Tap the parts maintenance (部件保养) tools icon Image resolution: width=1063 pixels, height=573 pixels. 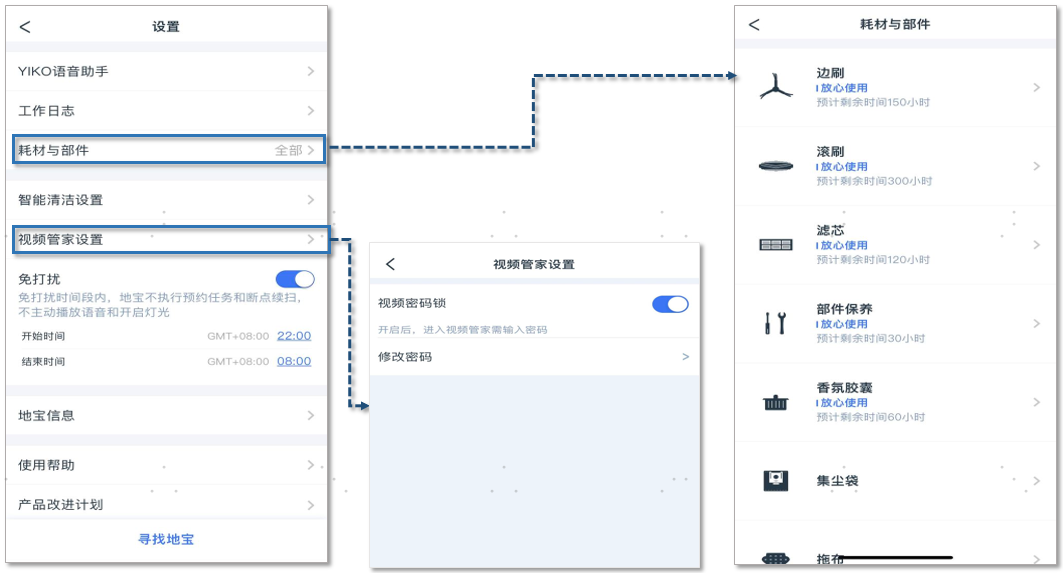point(776,323)
